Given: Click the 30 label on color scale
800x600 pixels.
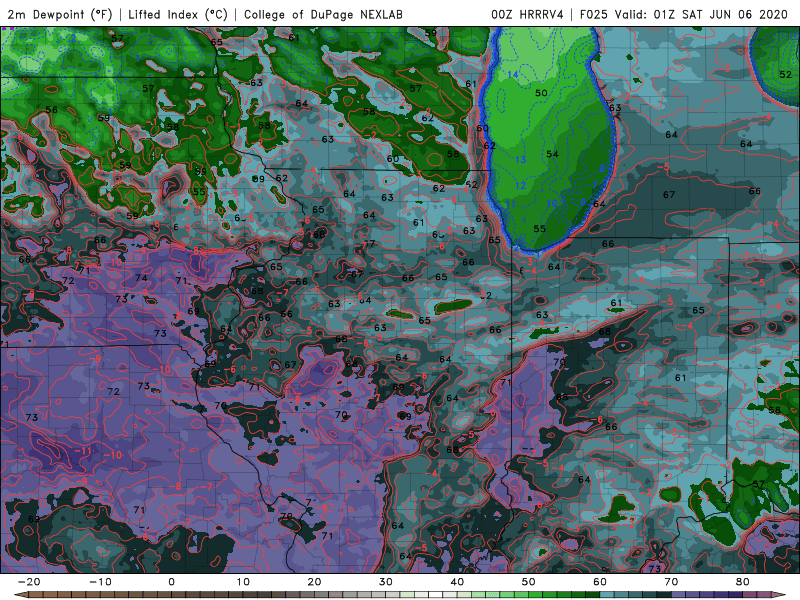Looking at the screenshot, I should click(386, 582).
